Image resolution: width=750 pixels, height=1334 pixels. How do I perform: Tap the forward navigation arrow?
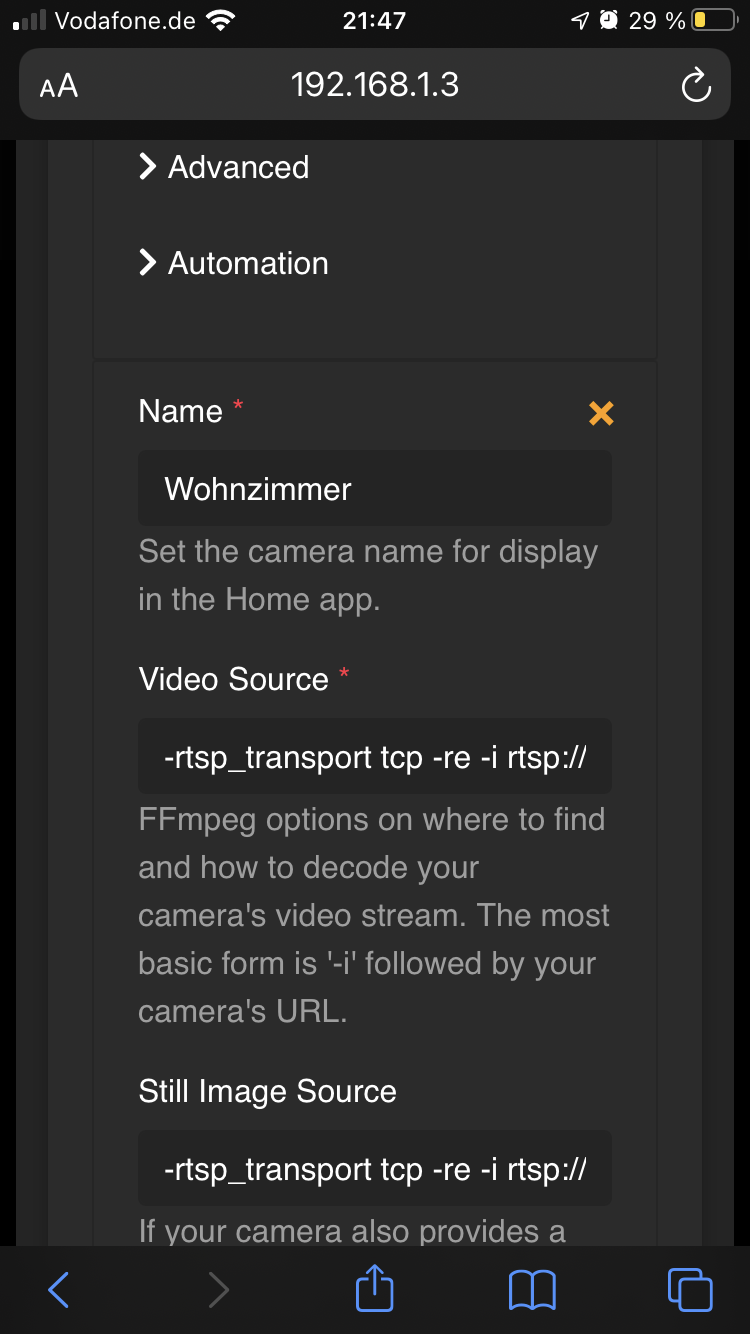(219, 1290)
